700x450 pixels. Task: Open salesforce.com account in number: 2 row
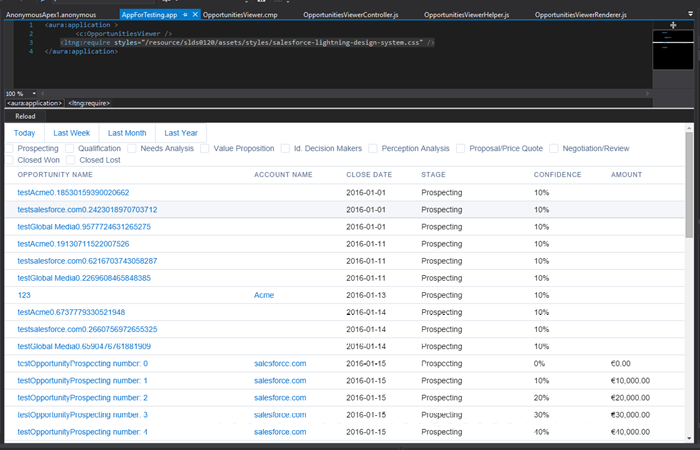coord(280,398)
